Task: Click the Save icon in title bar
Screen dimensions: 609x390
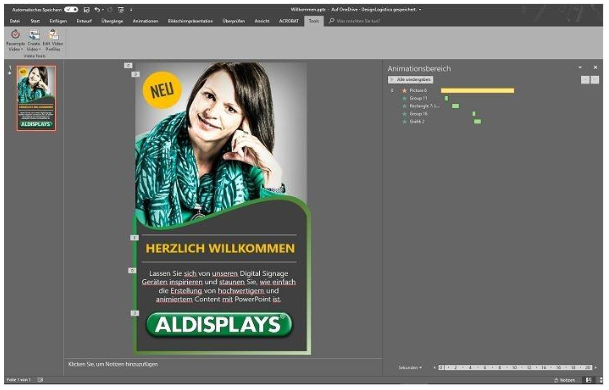Action: (87, 9)
